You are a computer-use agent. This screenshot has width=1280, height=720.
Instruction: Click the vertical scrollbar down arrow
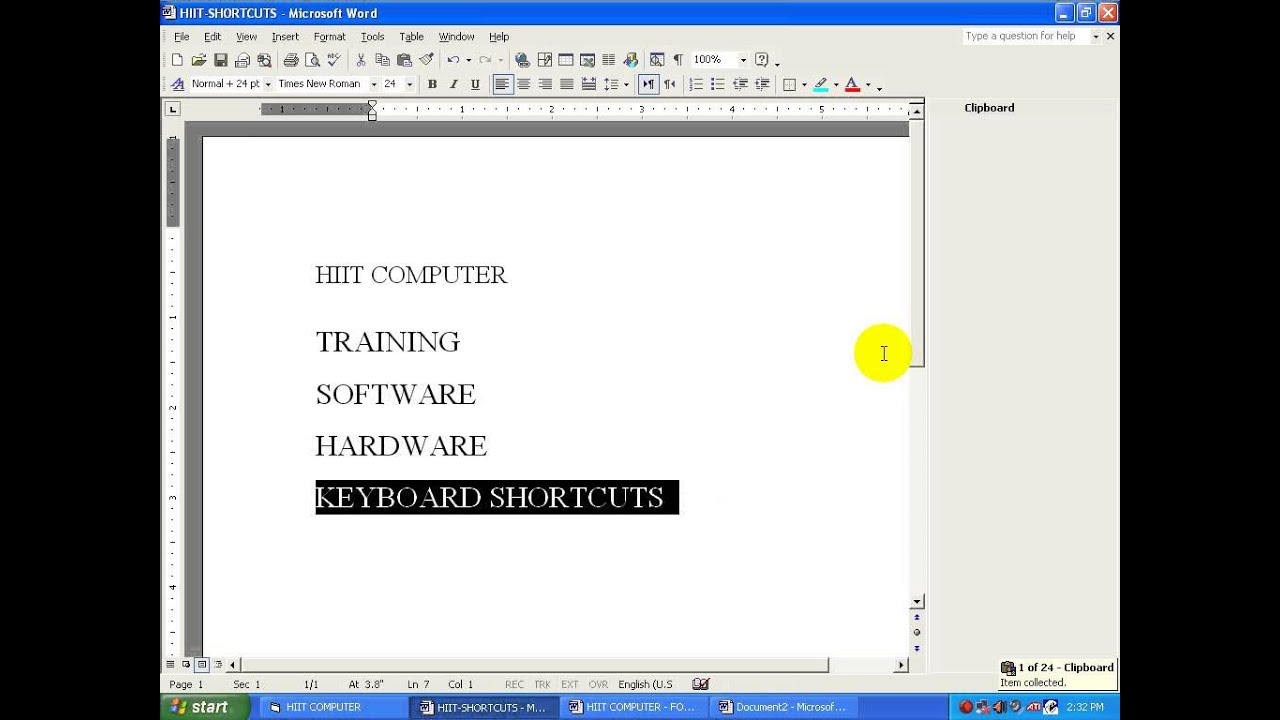(x=917, y=602)
